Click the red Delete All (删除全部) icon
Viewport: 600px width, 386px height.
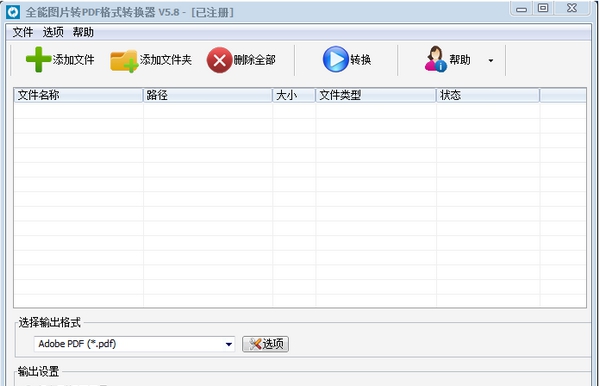220,60
